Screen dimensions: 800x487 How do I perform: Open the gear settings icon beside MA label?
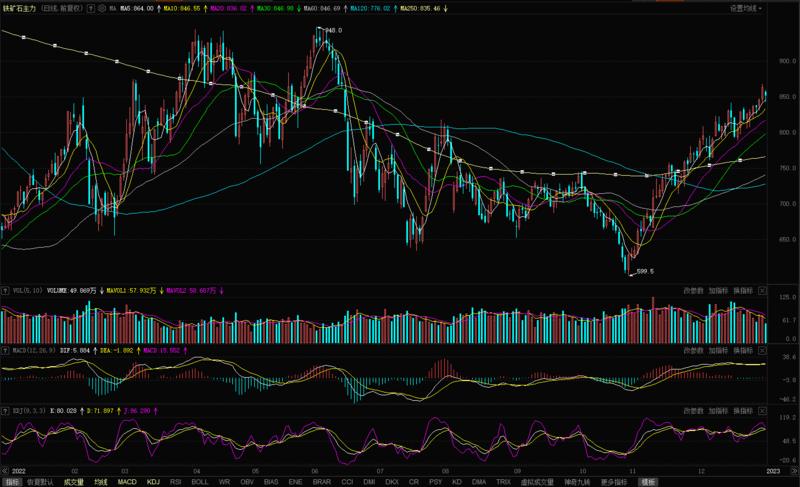point(102,9)
